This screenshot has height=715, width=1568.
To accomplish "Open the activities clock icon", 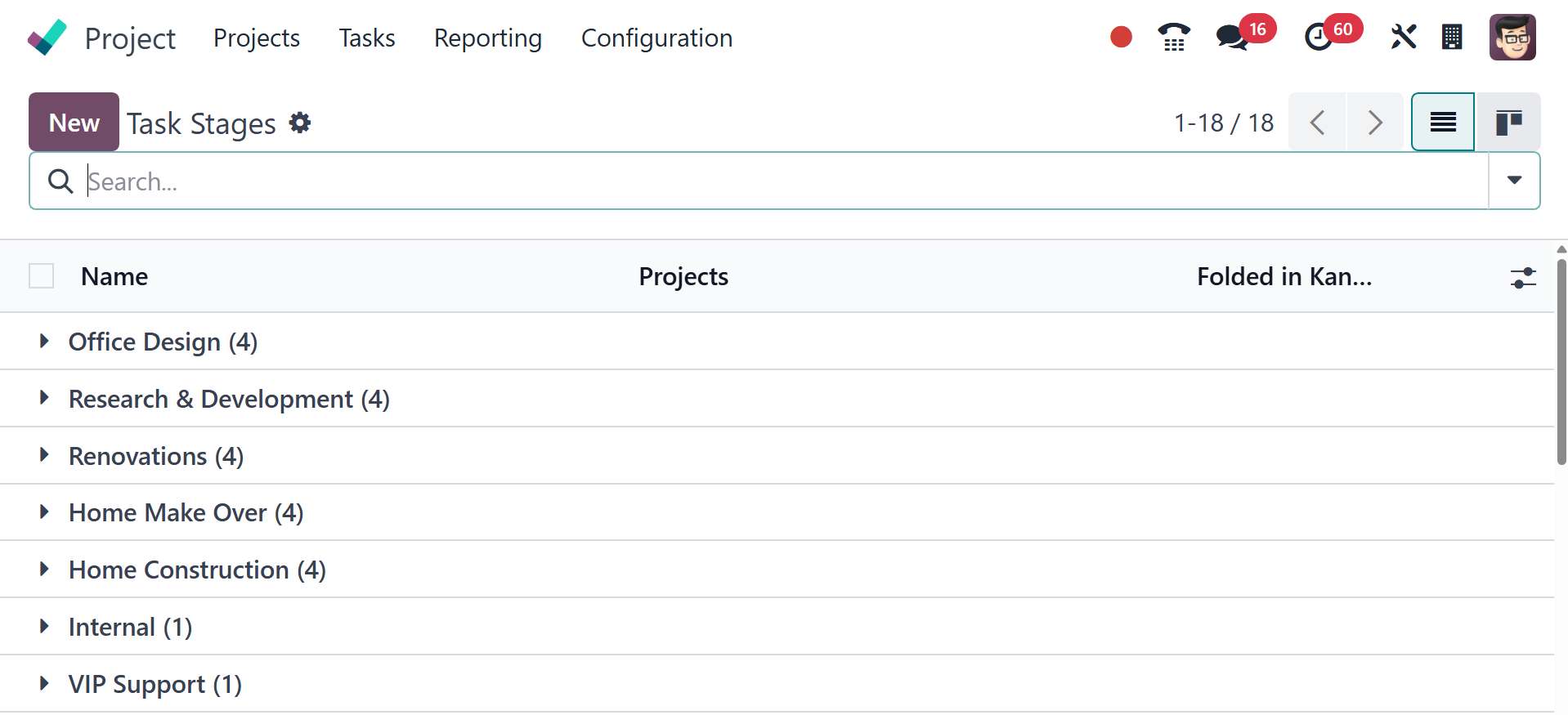I will pyautogui.click(x=1318, y=38).
